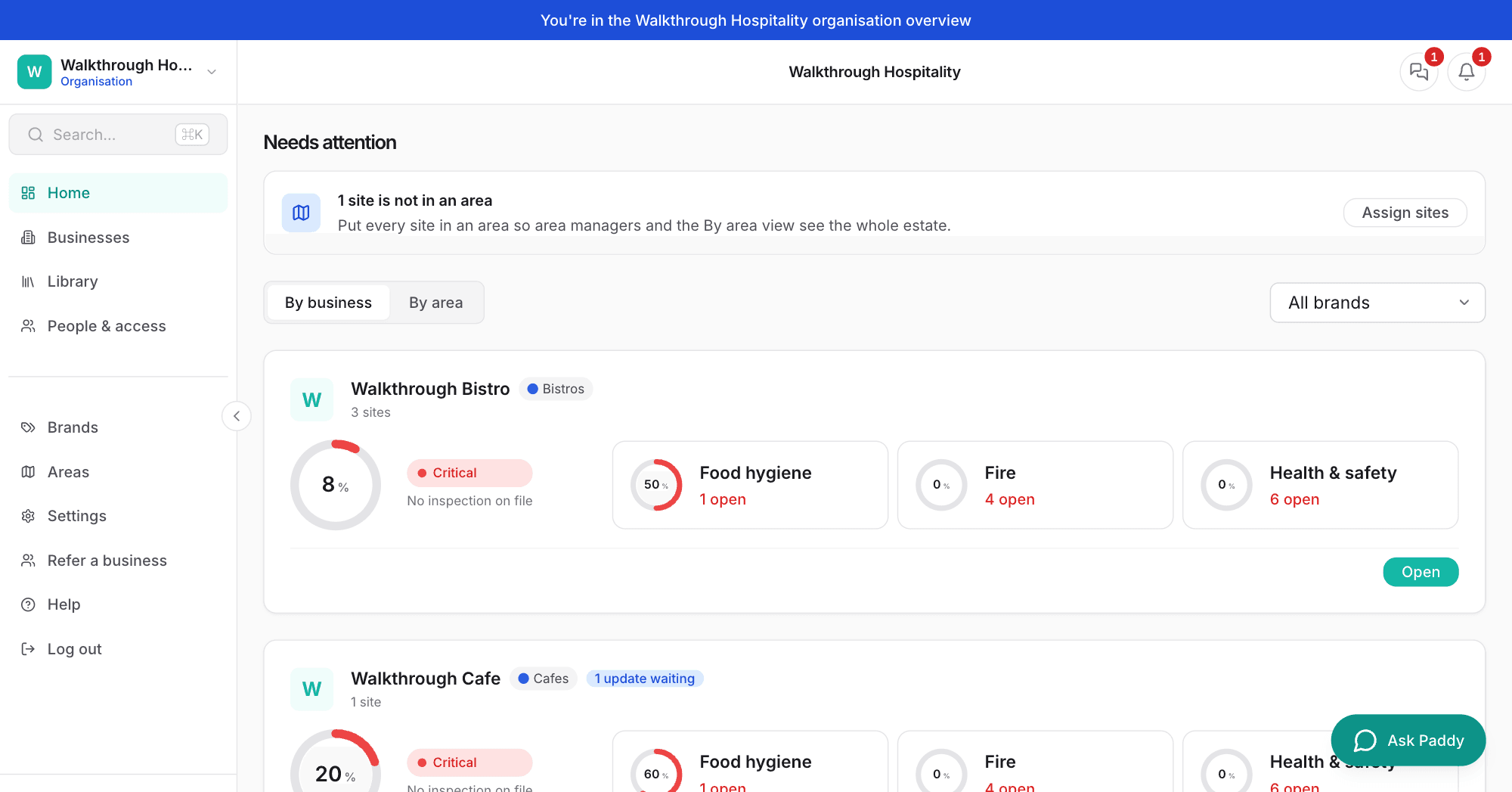This screenshot has width=1512, height=792.
Task: Click the Bistro 8% overall score ring
Action: (x=336, y=485)
